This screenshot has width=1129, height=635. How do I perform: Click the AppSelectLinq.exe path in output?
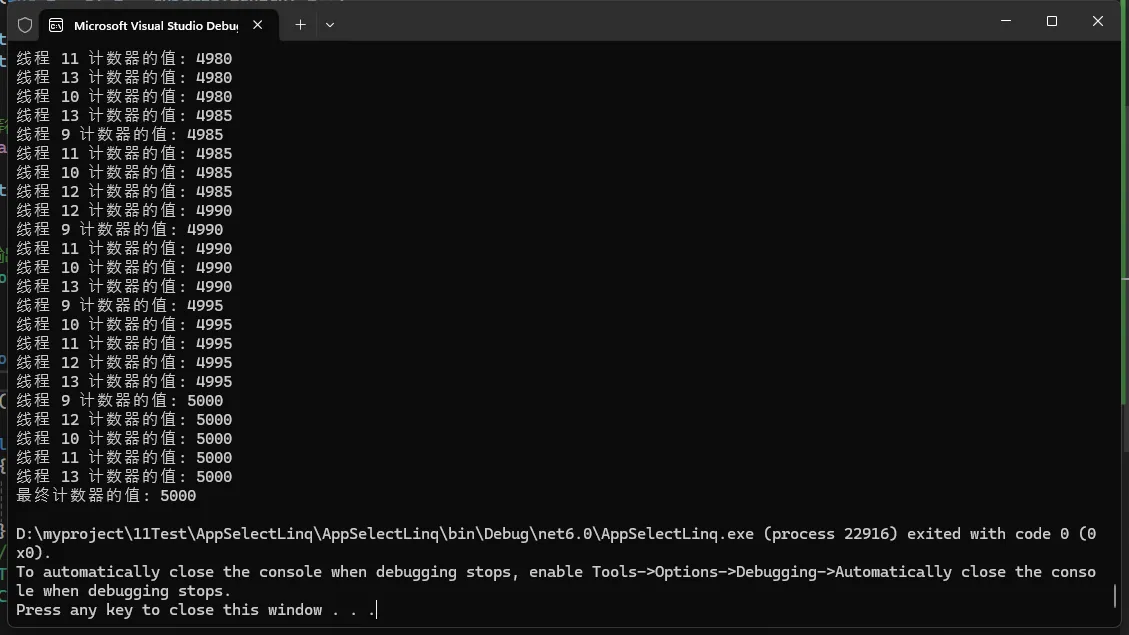(x=385, y=534)
